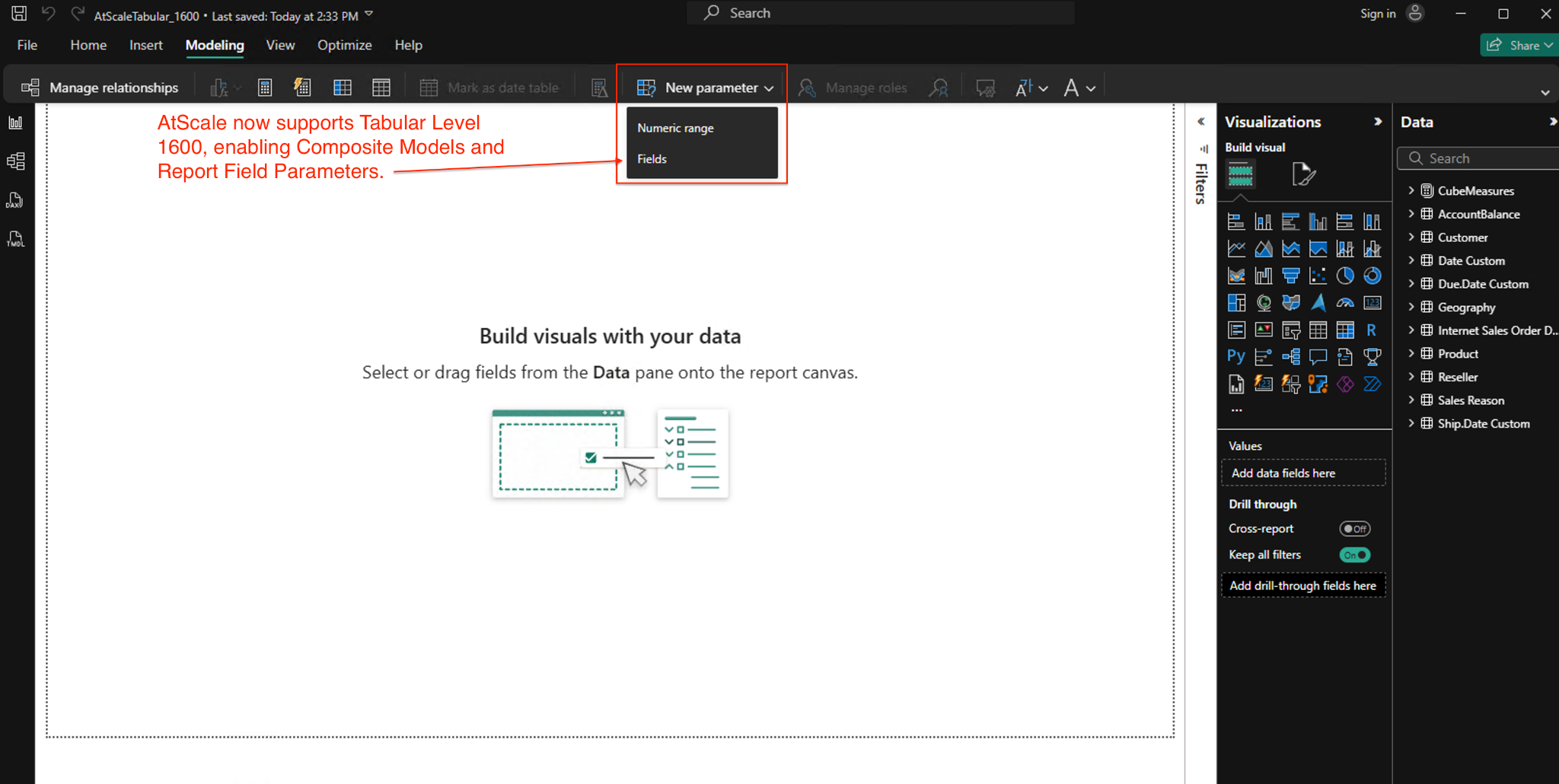Image resolution: width=1559 pixels, height=784 pixels.
Task: Click the Save icon in title bar
Action: [19, 14]
